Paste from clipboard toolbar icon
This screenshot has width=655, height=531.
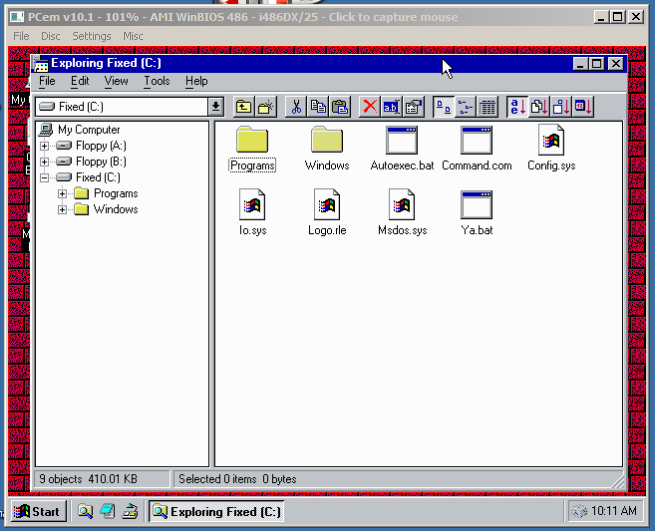pyautogui.click(x=340, y=107)
